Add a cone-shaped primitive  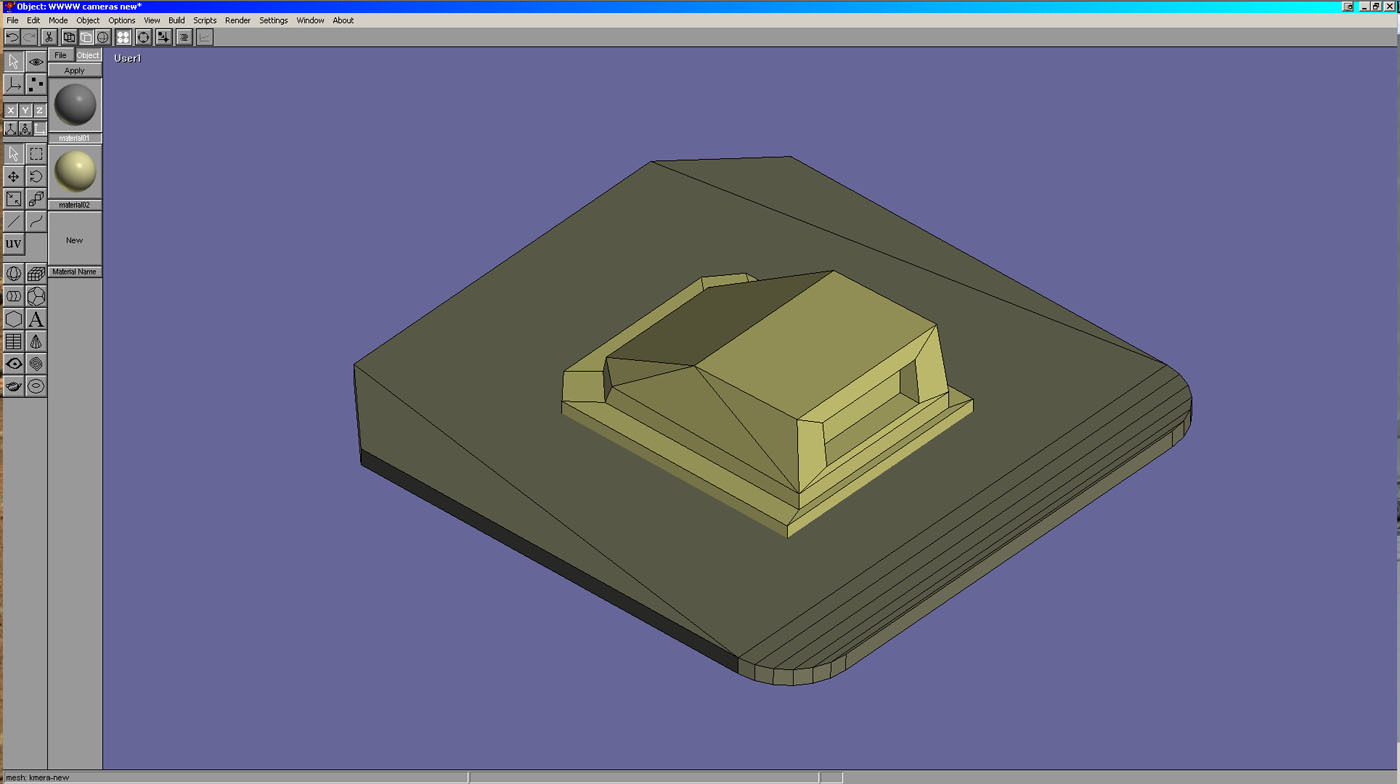(36, 342)
